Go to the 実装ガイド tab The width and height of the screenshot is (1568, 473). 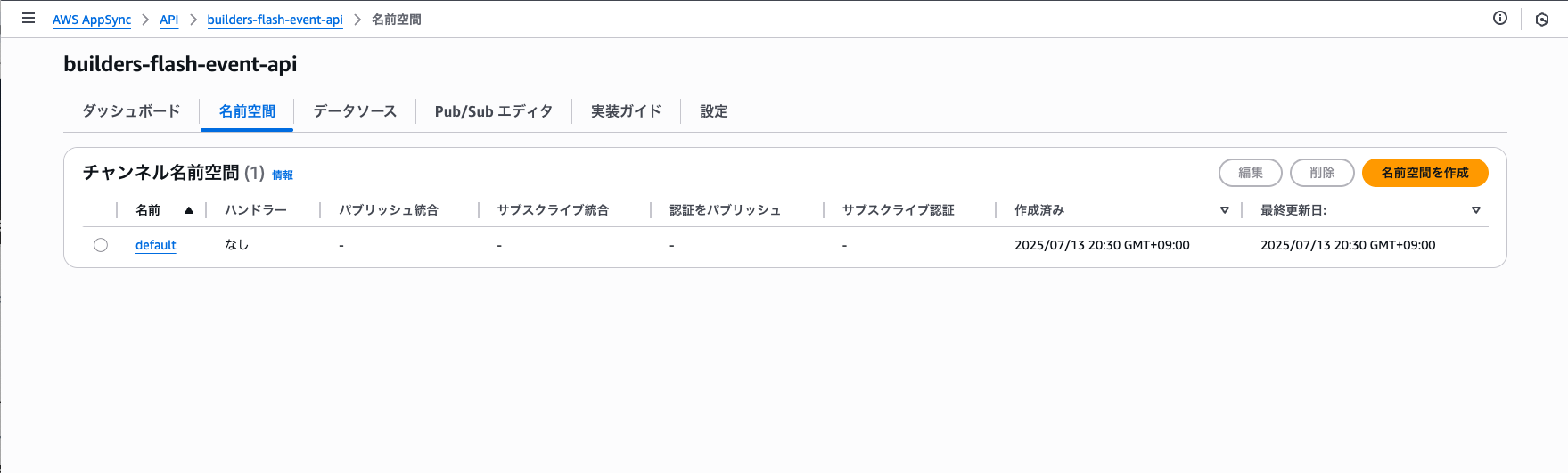pyautogui.click(x=626, y=111)
